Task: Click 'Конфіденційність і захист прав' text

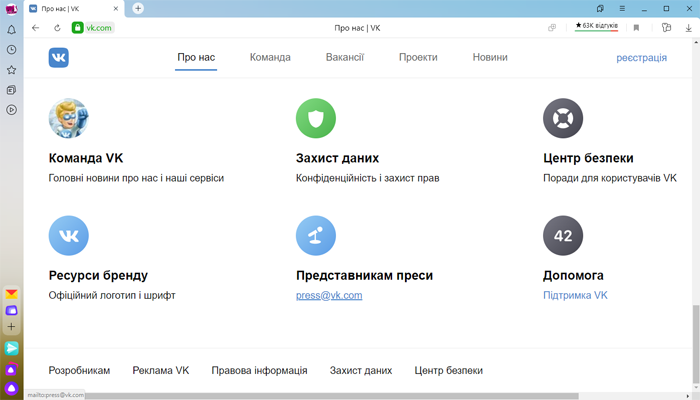Action: tap(367, 178)
